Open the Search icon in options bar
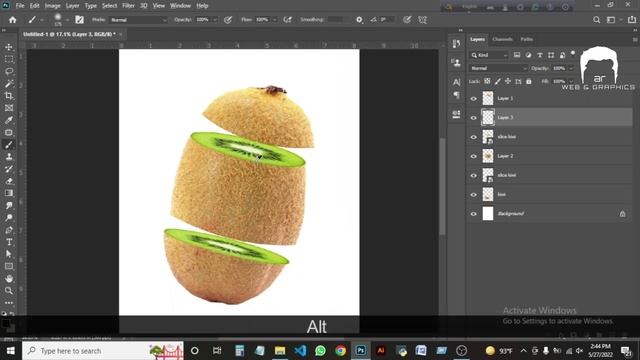The image size is (640, 360). 596,20
